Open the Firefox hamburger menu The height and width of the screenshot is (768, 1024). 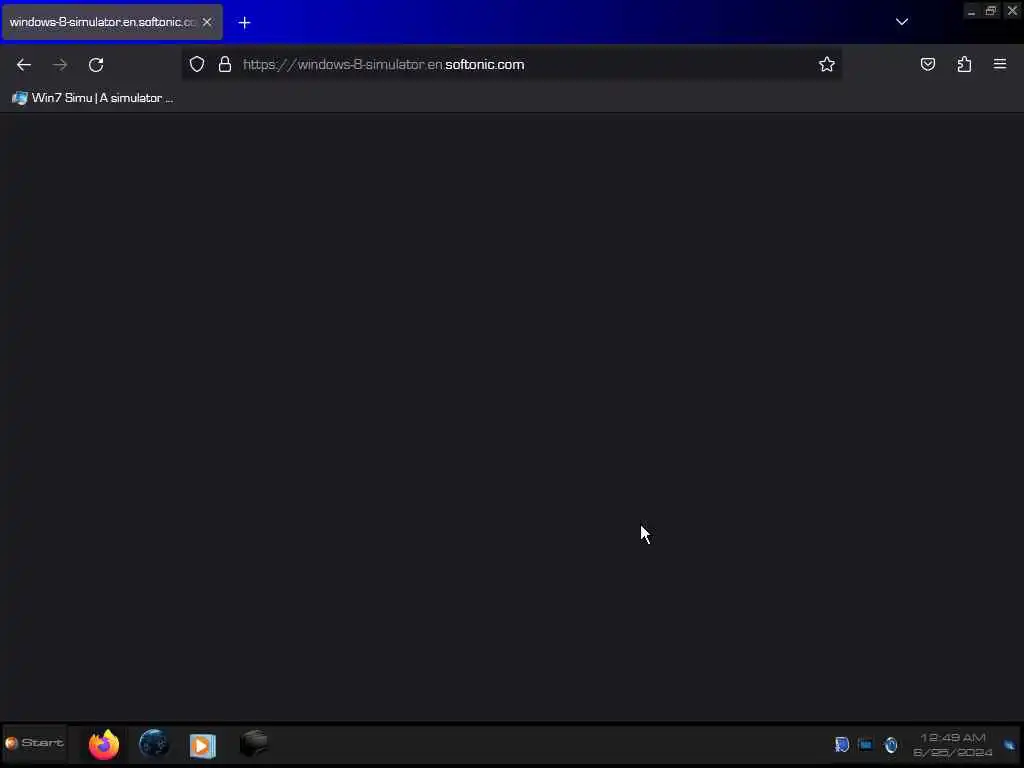1000,64
